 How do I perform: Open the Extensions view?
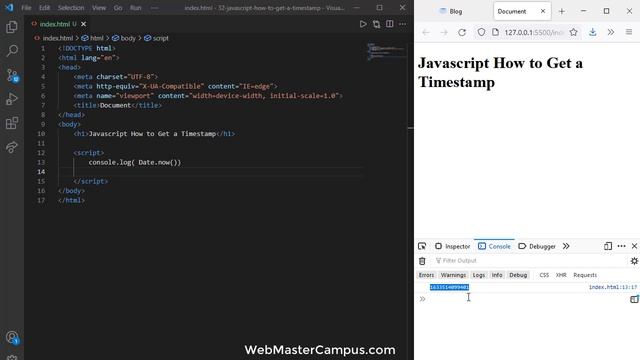click(x=12, y=123)
